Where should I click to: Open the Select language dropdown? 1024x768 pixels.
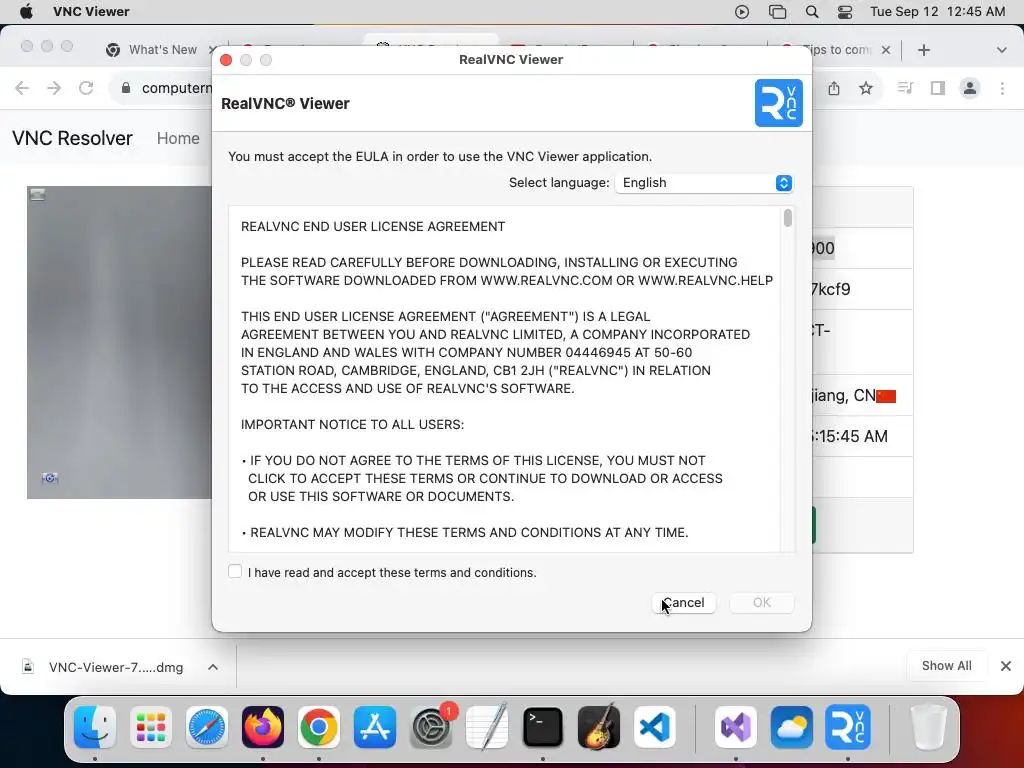(x=704, y=183)
